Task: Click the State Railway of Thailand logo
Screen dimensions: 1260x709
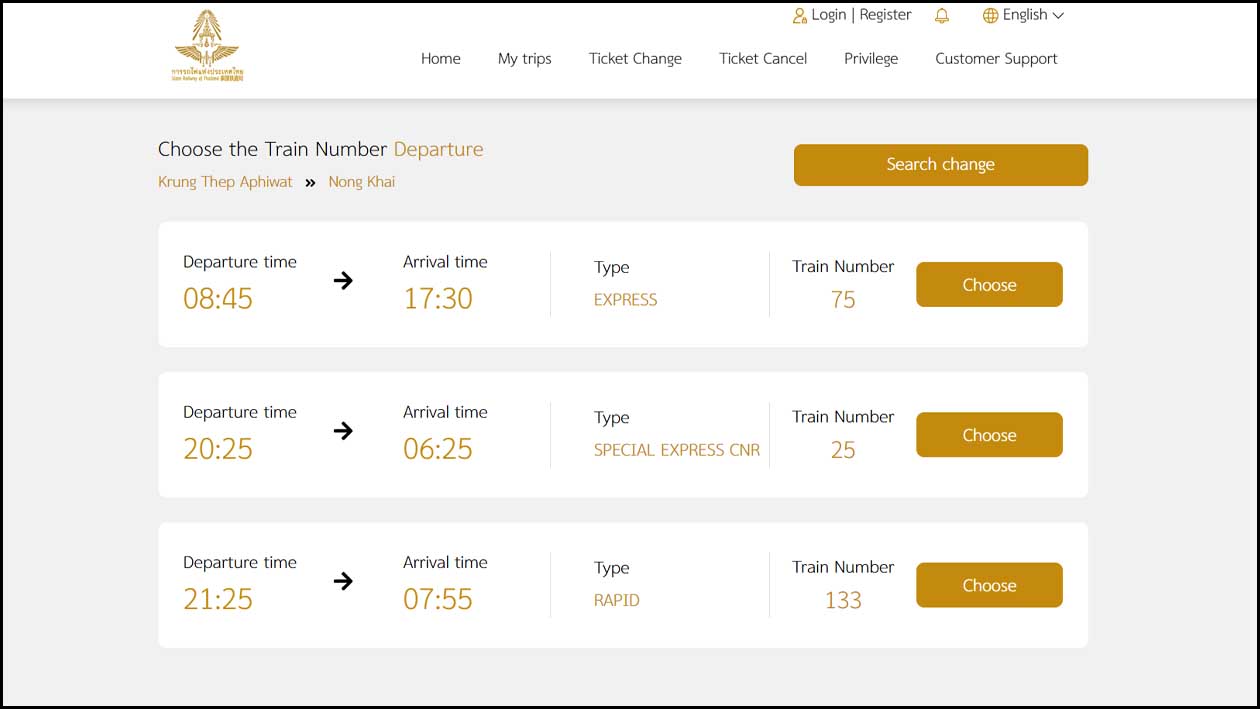Action: (207, 46)
